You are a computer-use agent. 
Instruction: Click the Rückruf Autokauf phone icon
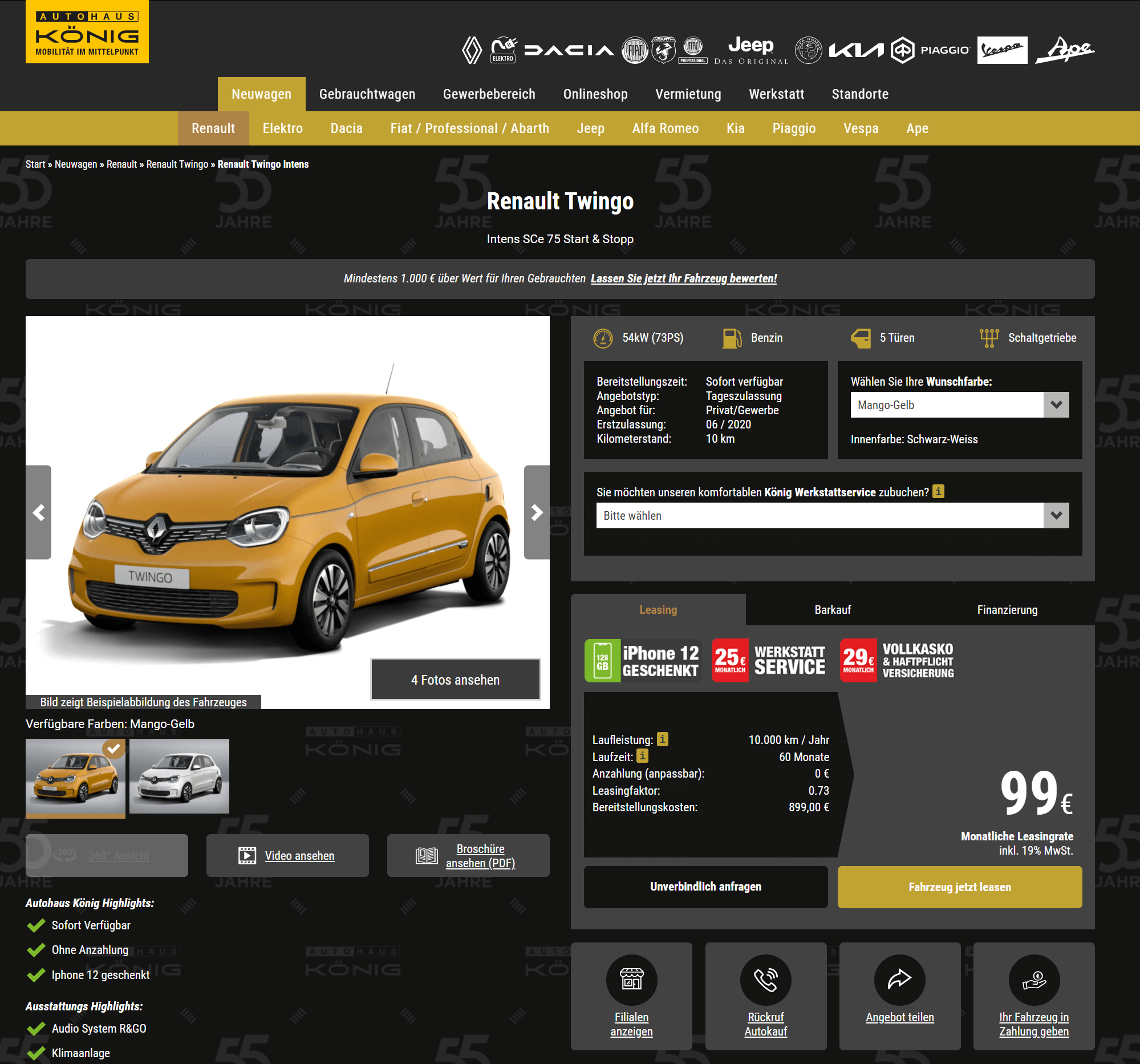point(765,980)
